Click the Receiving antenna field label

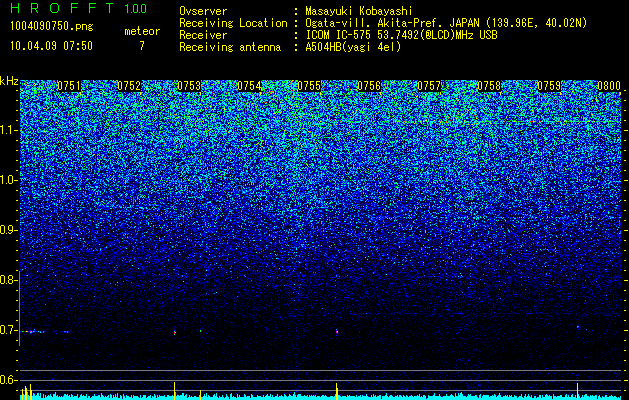230,47
